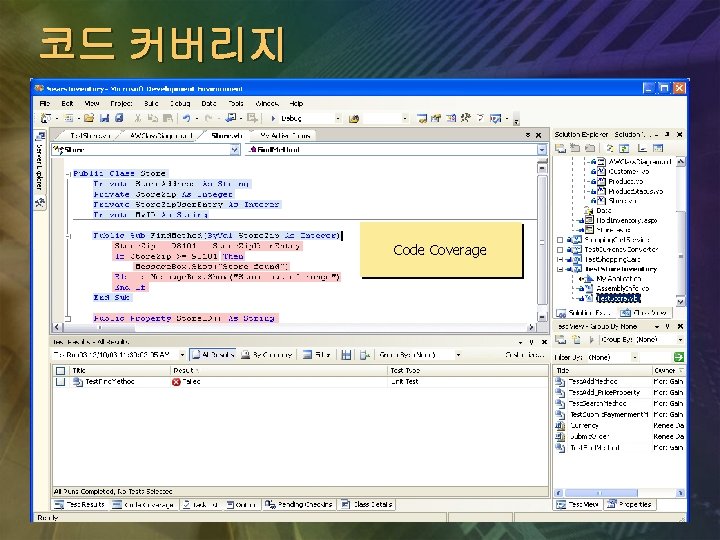This screenshot has width=720, height=540.
Task: Select Customer.vb in Solution Explorer
Action: coord(629,172)
